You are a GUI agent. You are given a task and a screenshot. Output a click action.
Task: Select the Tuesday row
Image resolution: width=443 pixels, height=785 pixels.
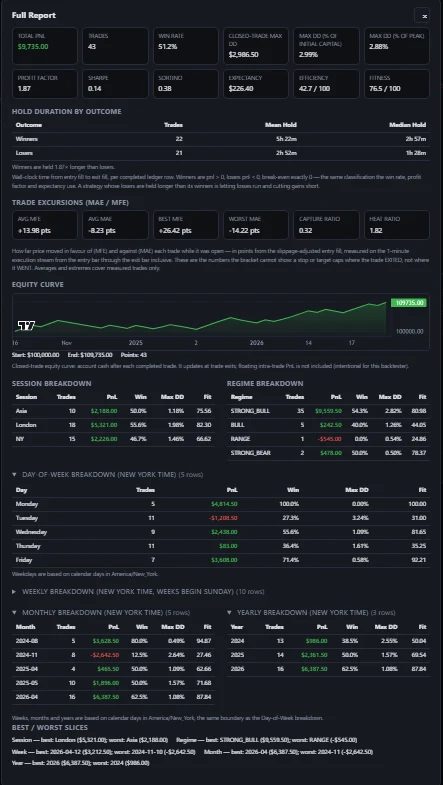click(221, 518)
